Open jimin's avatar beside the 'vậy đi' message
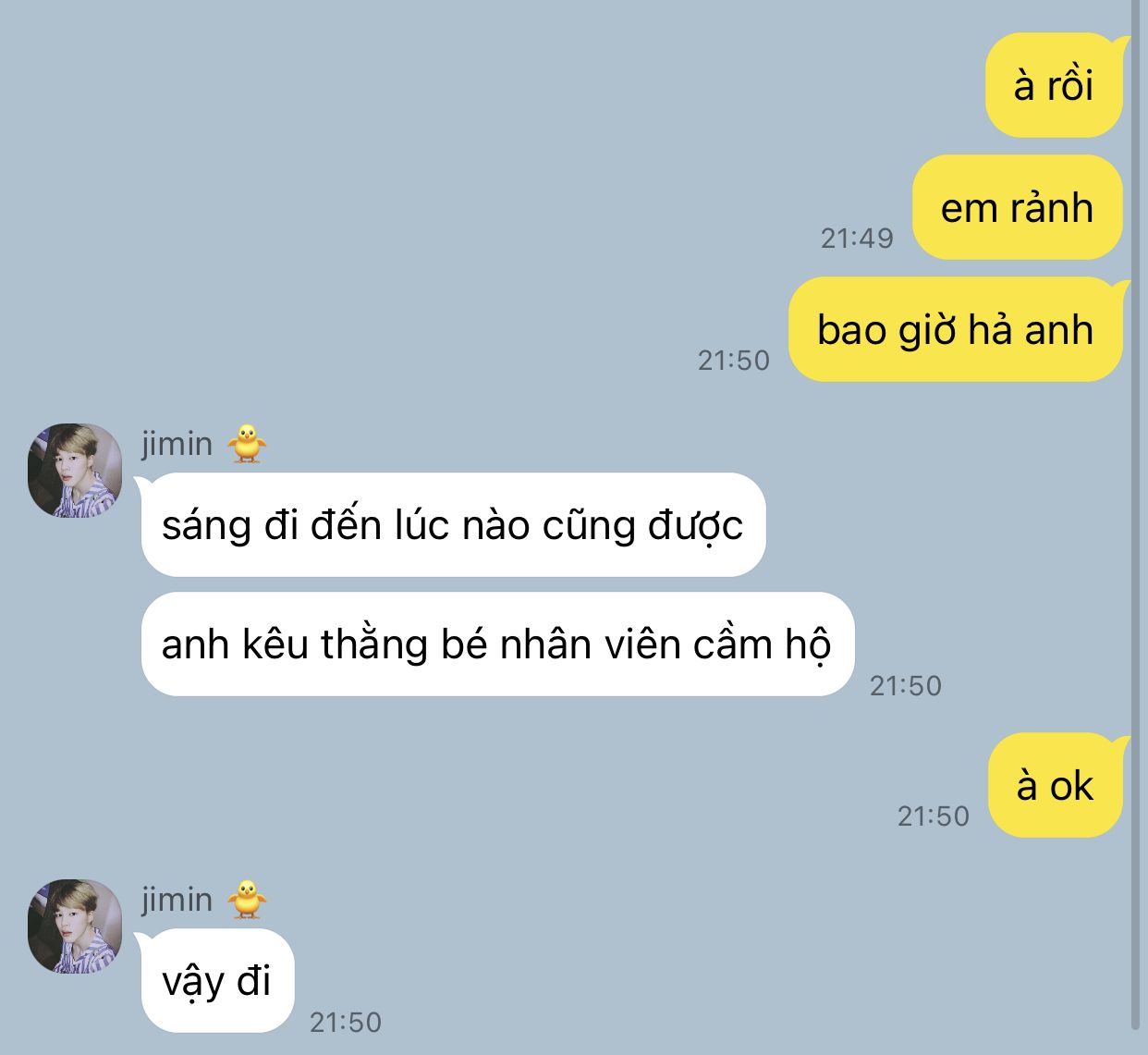 75,926
